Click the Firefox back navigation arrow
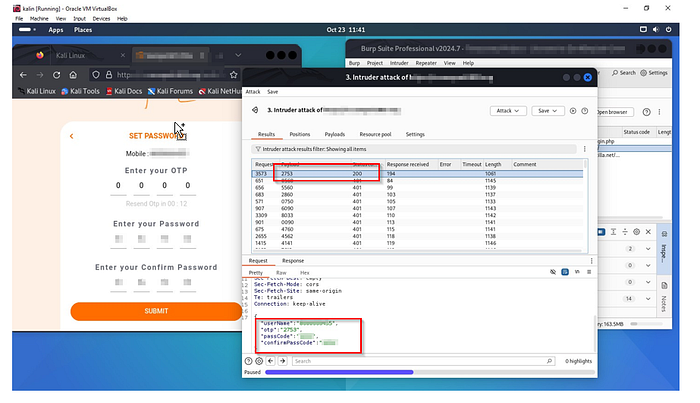700x403 pixels. [23, 75]
